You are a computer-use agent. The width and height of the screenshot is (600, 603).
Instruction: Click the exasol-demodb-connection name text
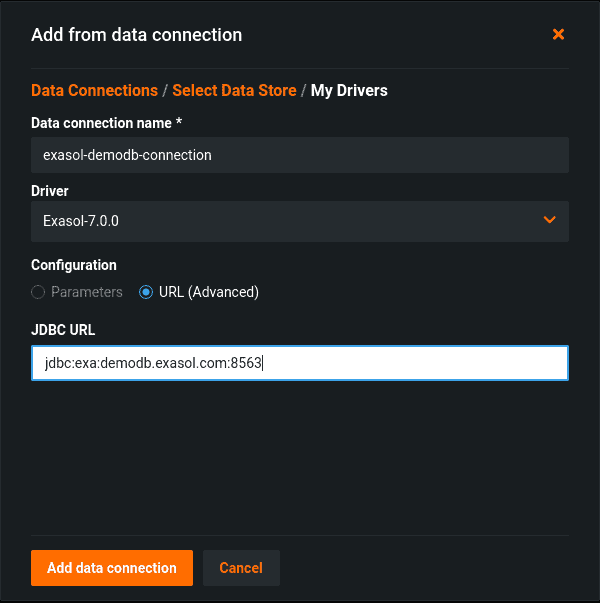pos(128,155)
